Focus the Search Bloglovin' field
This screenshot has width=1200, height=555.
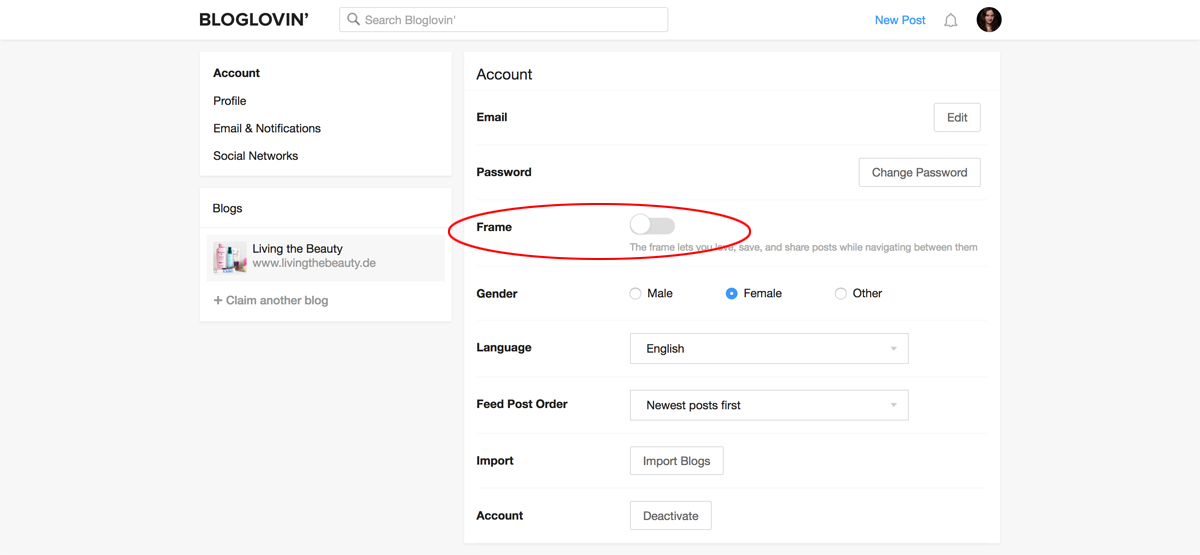tap(503, 19)
